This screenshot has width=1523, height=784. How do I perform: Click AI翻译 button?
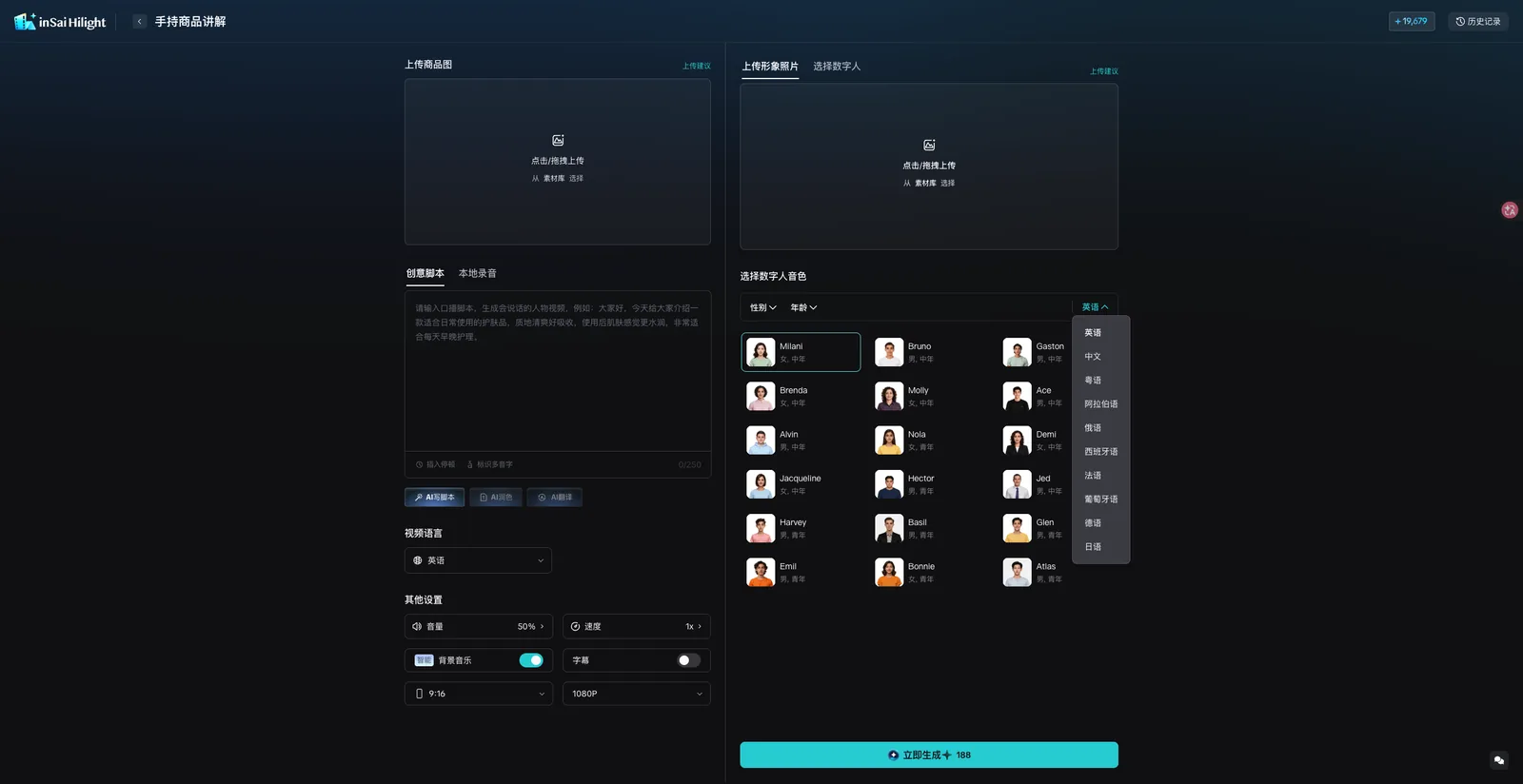(x=555, y=498)
